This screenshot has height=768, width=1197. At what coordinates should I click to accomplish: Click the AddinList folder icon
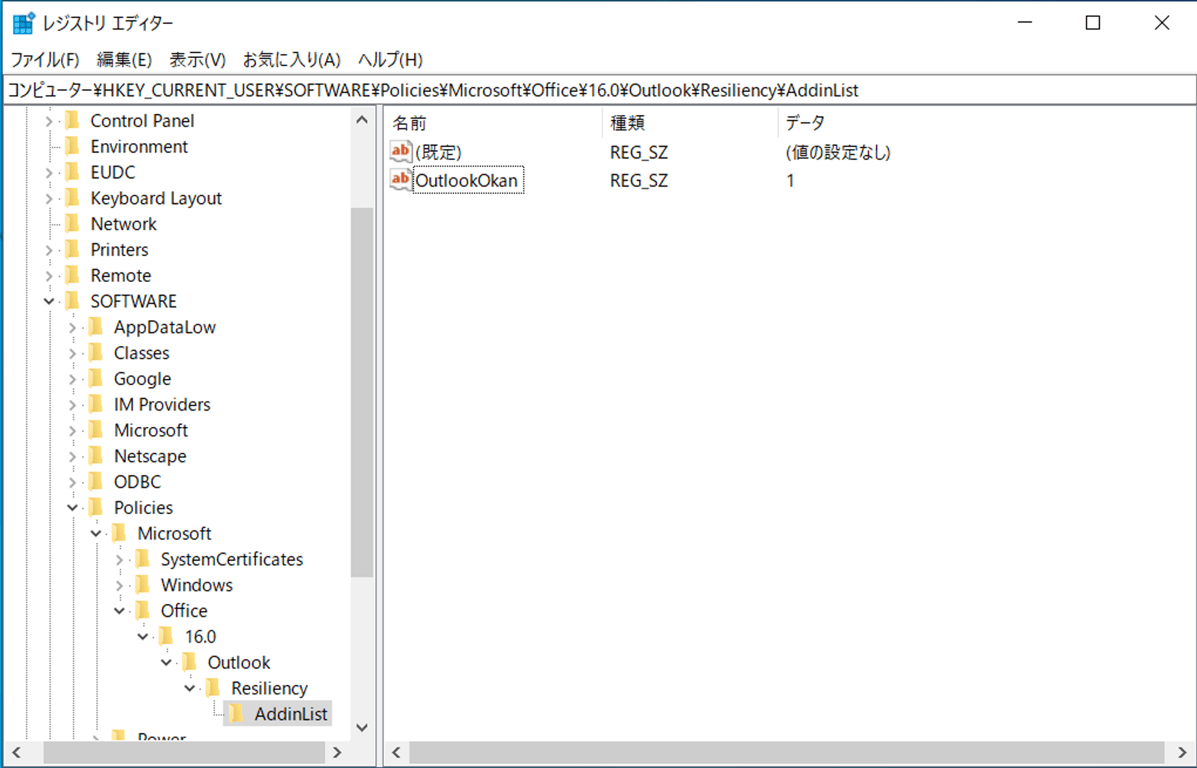coord(237,715)
